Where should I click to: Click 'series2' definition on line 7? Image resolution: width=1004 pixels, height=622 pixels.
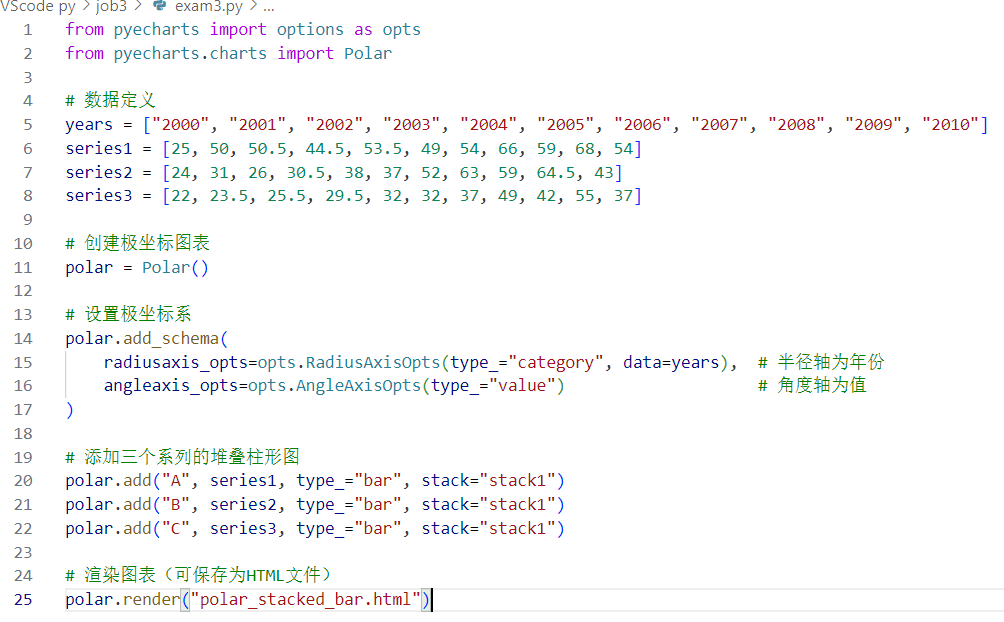coord(99,172)
